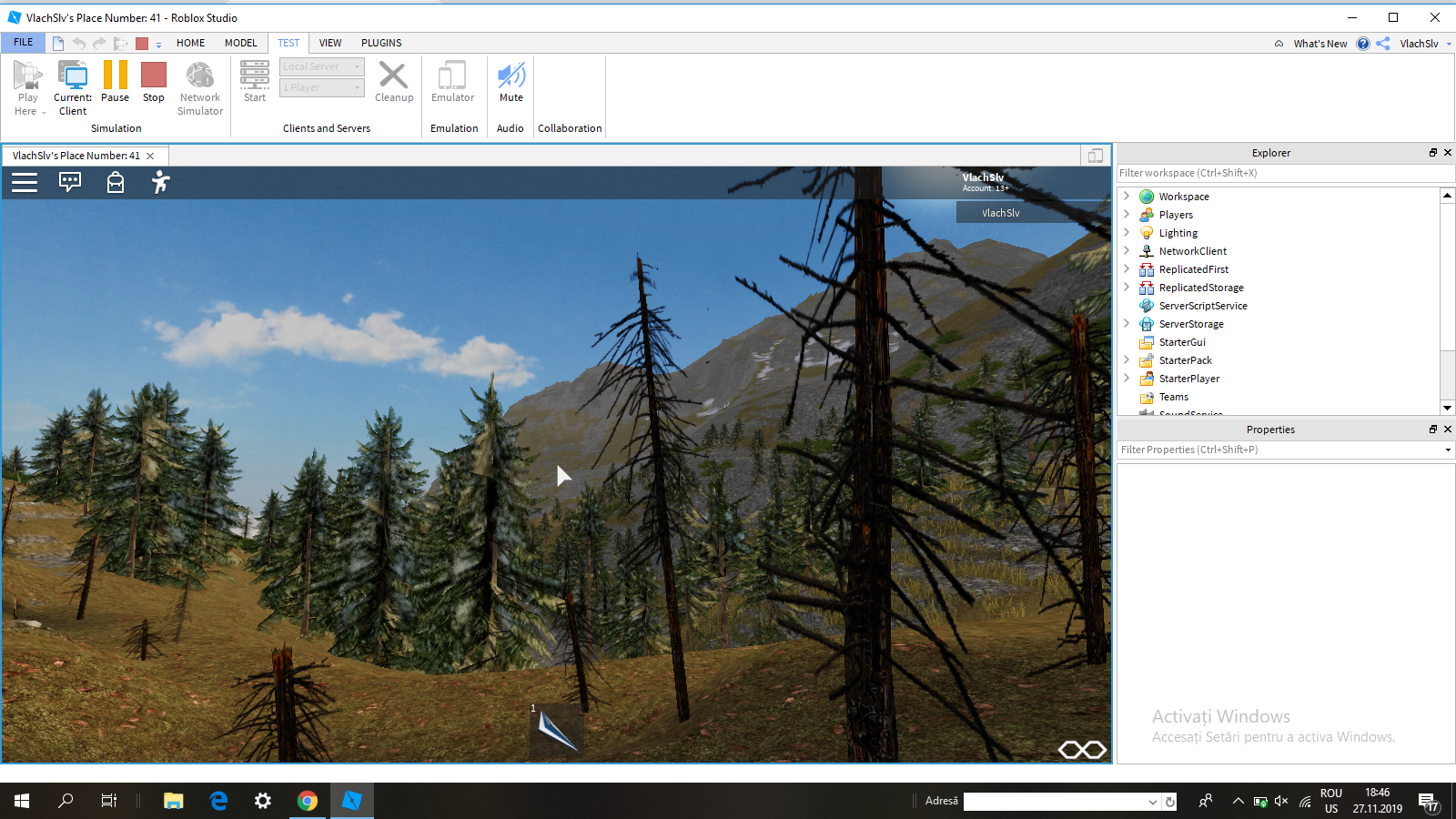Image resolution: width=1456 pixels, height=819 pixels.
Task: Click the Start server icon in Clients and Servers
Action: 255,82
